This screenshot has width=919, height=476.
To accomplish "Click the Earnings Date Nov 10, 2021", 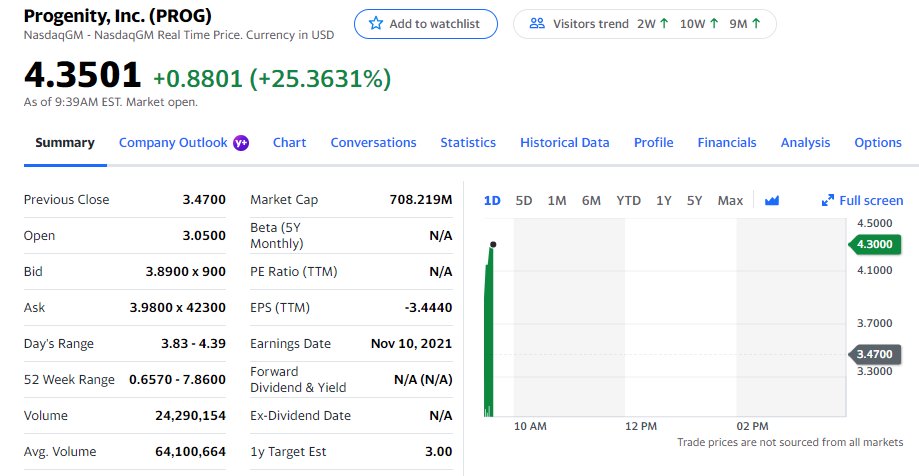I will point(411,344).
